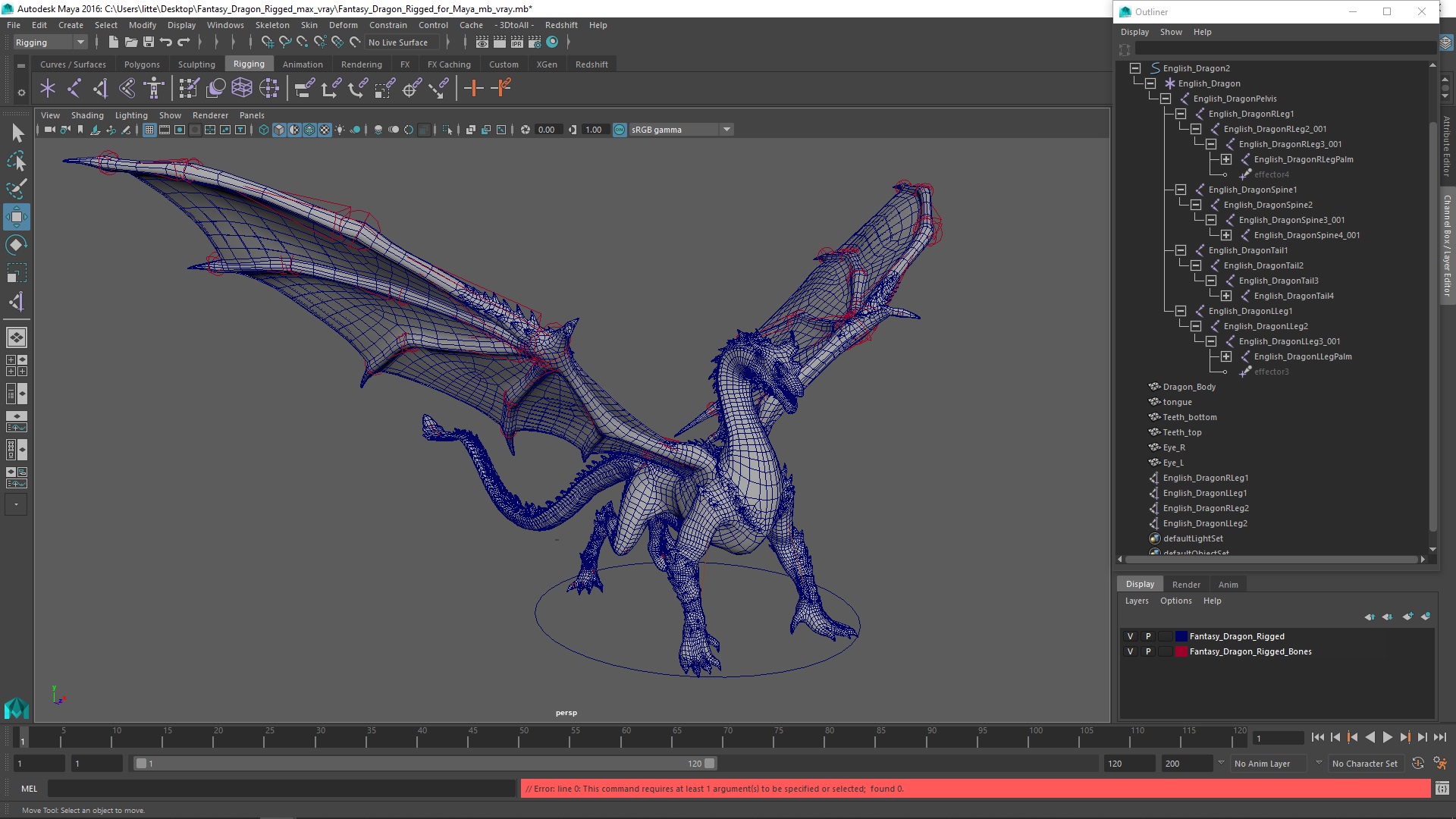The height and width of the screenshot is (819, 1456).
Task: Activate the Lasso select tool
Action: (17, 161)
